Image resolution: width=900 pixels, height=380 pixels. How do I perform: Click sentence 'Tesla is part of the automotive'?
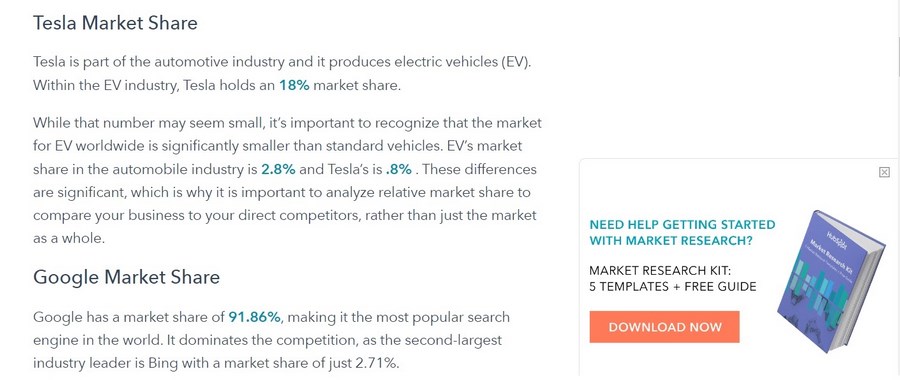tap(282, 62)
